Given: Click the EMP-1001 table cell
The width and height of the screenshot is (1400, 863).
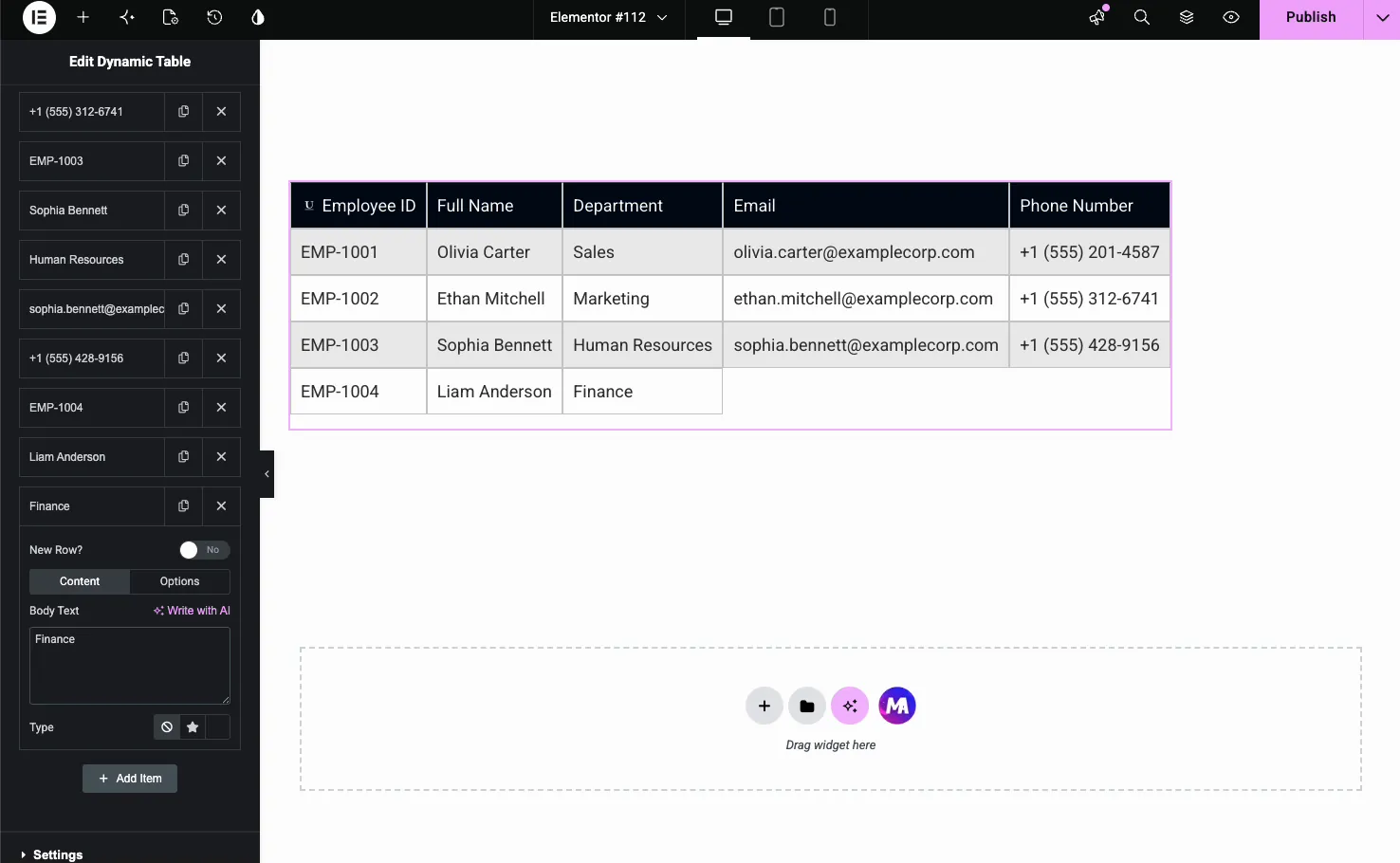Looking at the screenshot, I should pyautogui.click(x=359, y=252).
